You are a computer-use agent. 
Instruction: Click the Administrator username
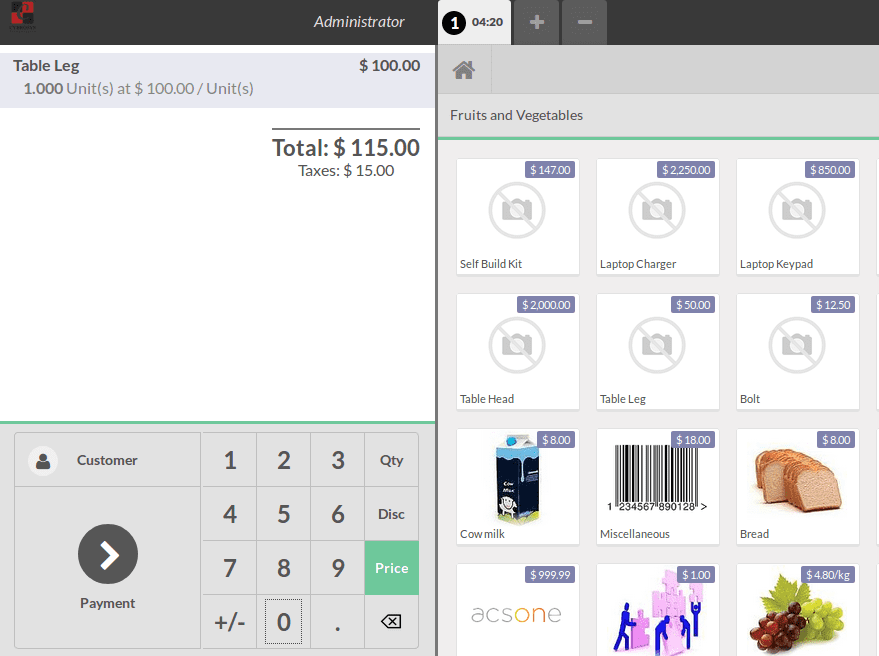point(359,22)
